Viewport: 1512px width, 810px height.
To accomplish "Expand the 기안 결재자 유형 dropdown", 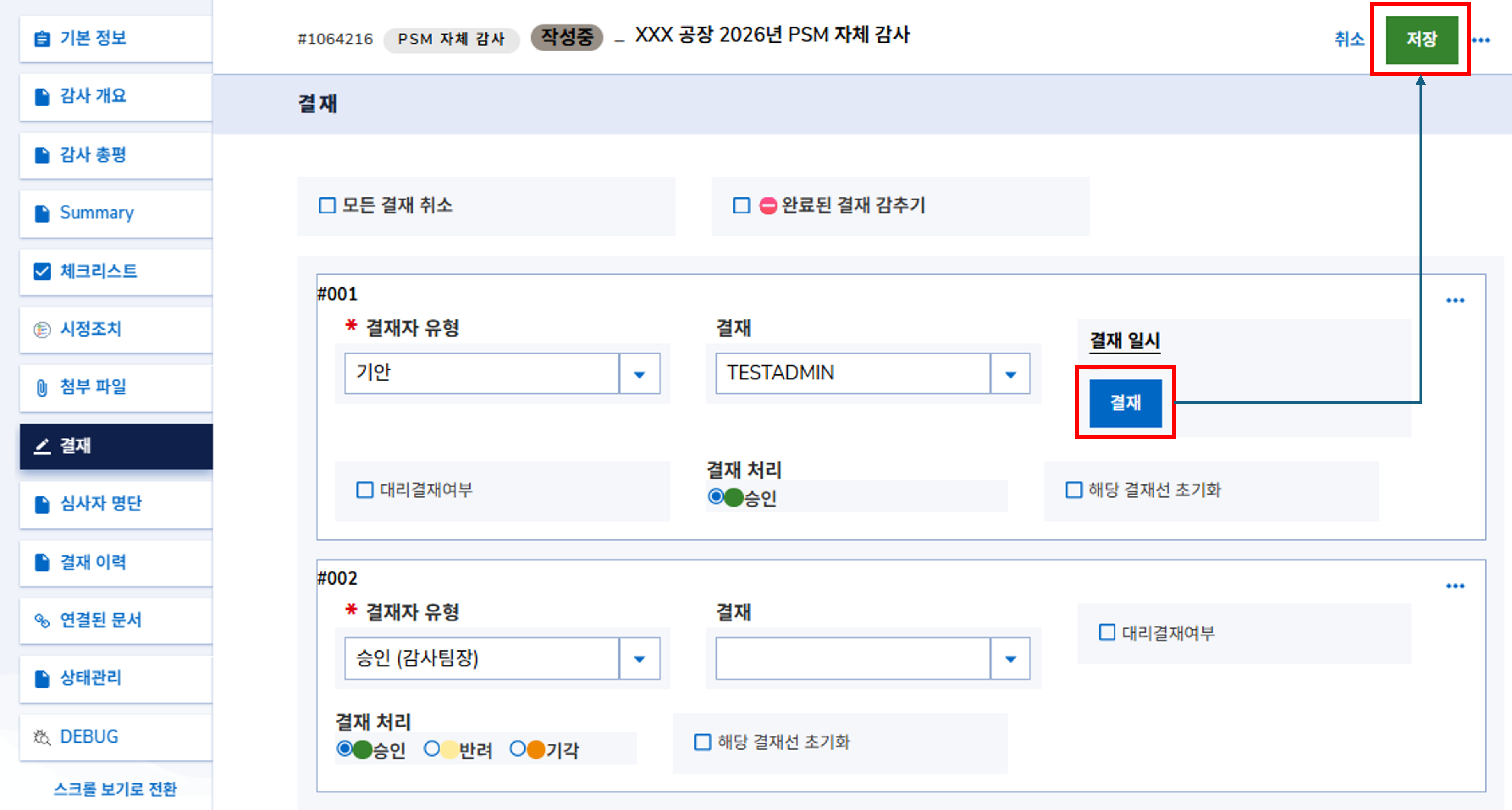I will coord(639,373).
